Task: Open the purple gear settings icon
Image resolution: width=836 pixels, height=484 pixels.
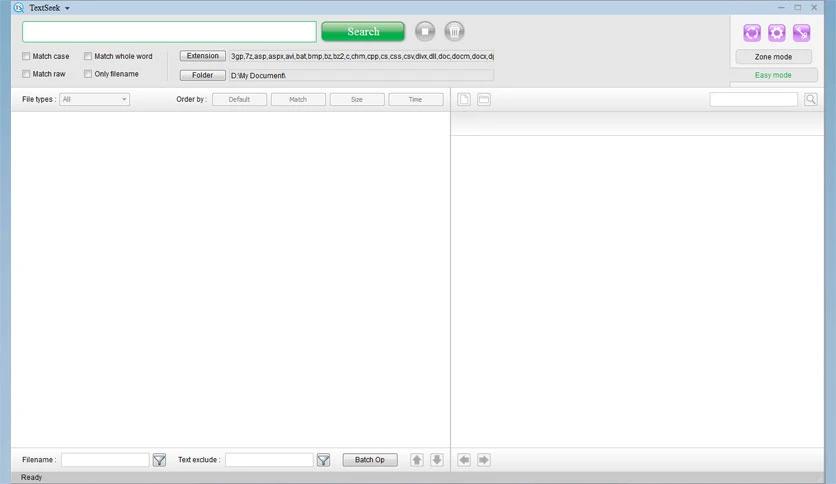Action: click(x=777, y=33)
